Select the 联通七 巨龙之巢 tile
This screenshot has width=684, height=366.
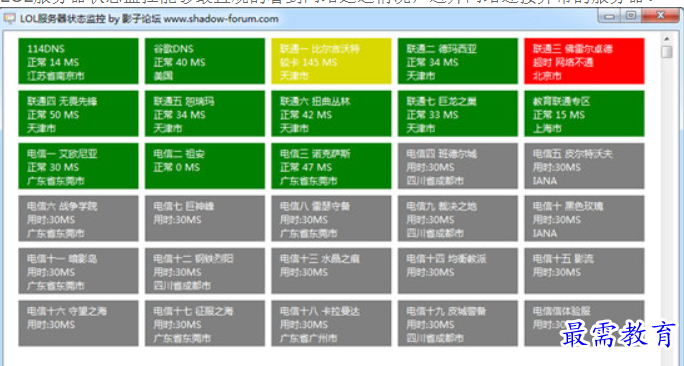[x=458, y=113]
